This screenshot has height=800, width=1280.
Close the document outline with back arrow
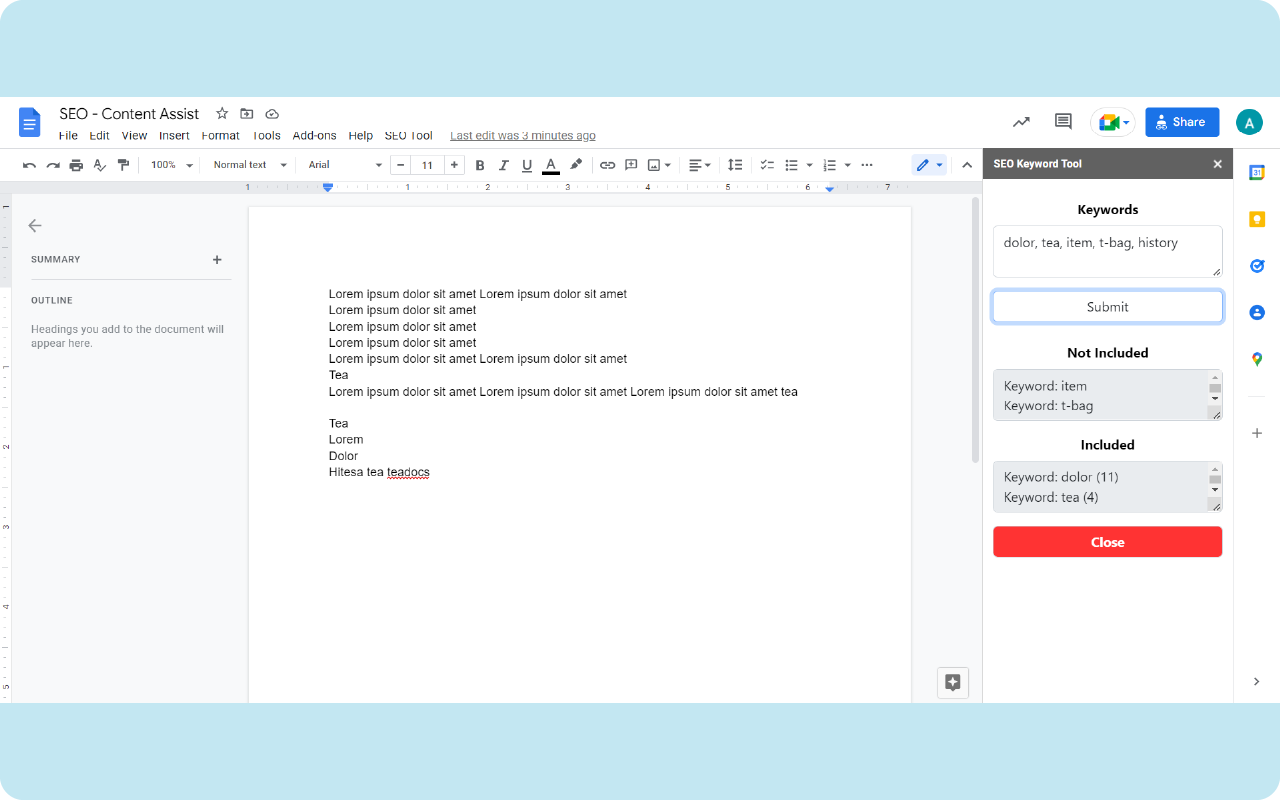click(35, 226)
